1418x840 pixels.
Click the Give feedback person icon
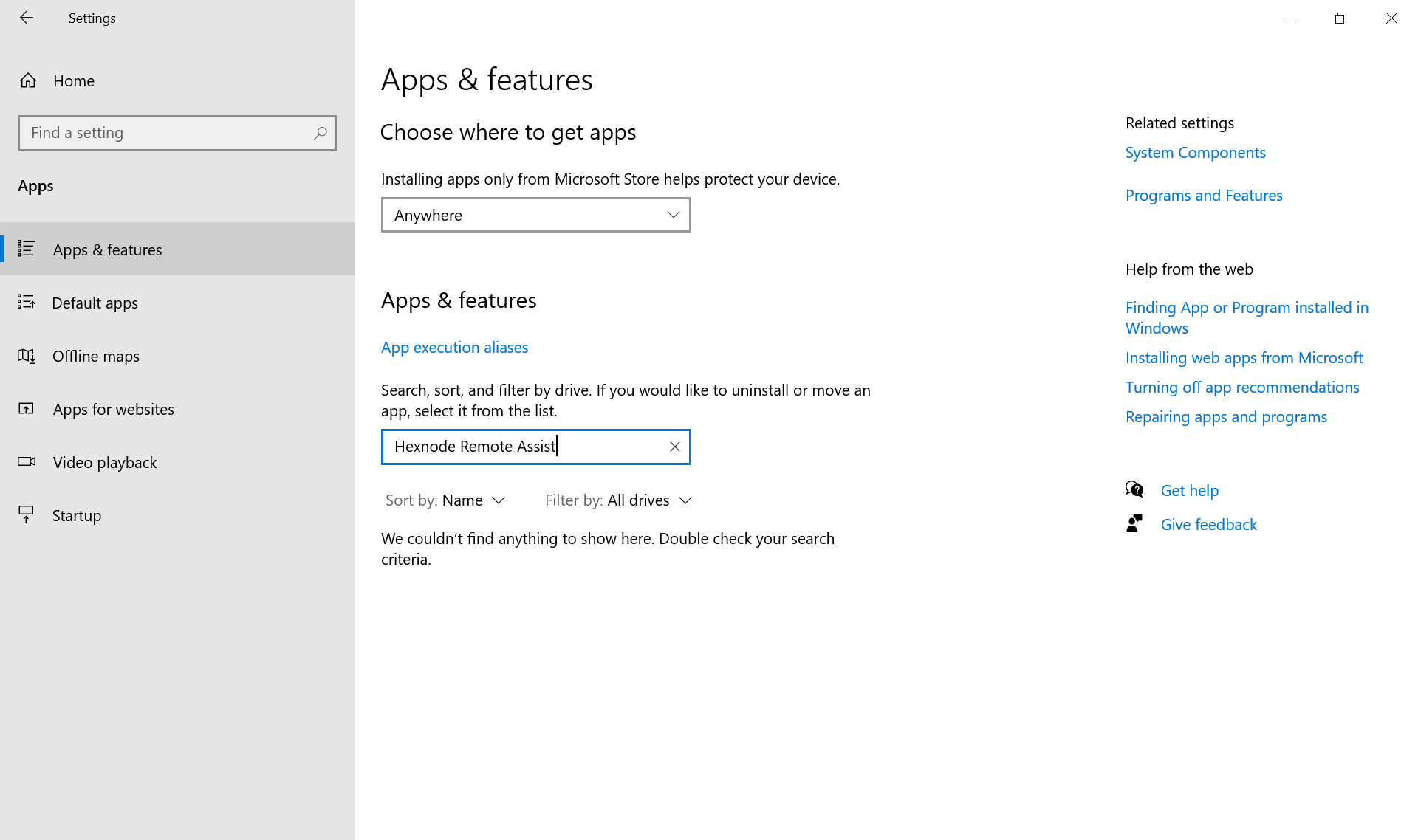click(1134, 523)
